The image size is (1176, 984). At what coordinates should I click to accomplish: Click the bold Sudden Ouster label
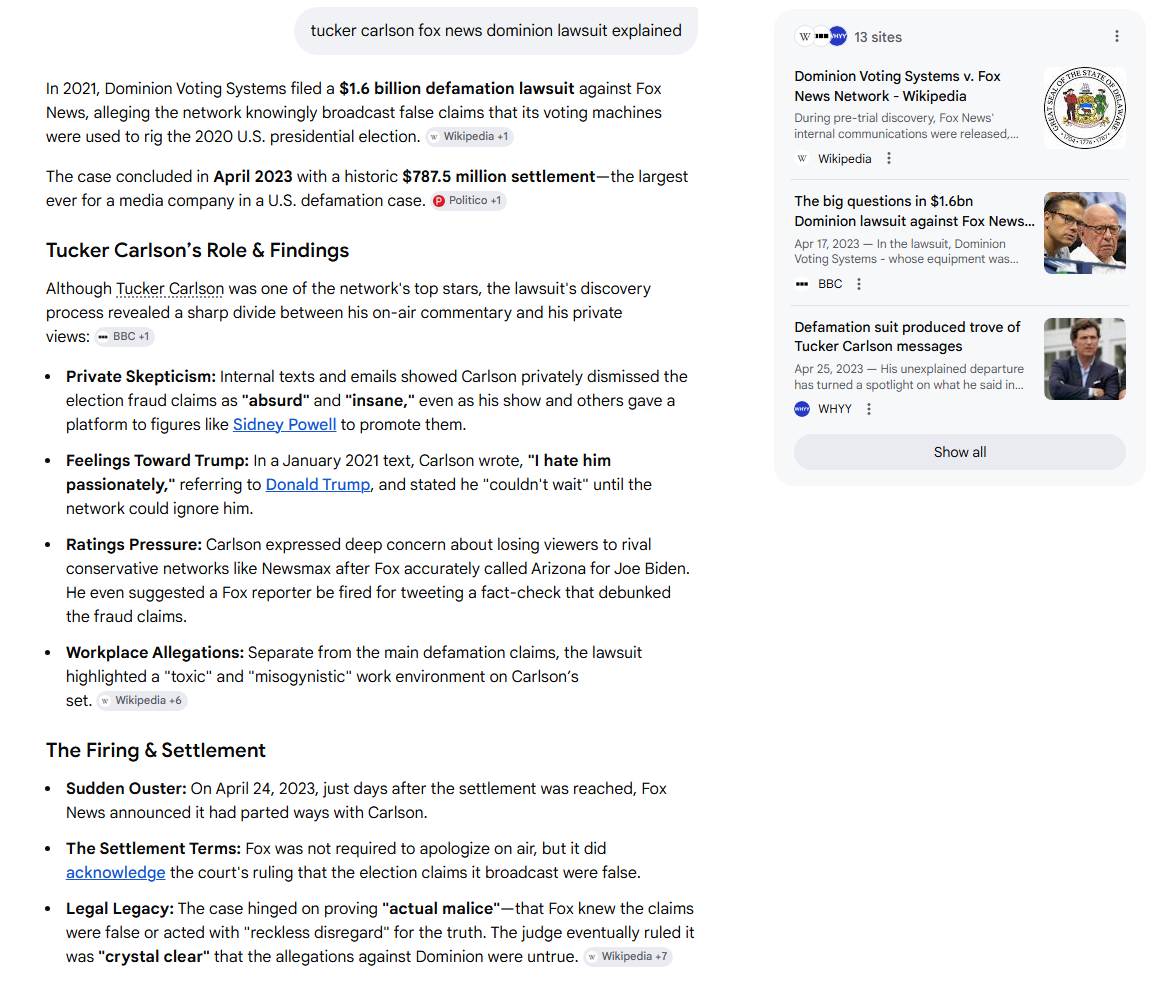(126, 789)
